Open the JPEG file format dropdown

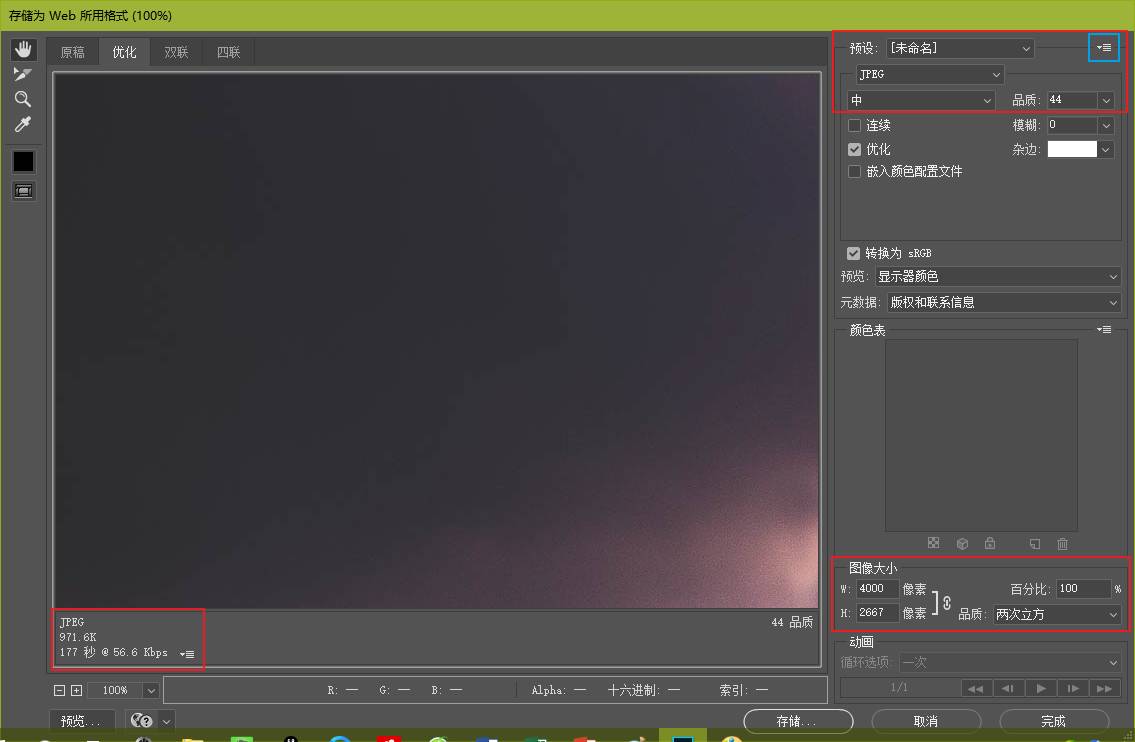click(x=929, y=75)
